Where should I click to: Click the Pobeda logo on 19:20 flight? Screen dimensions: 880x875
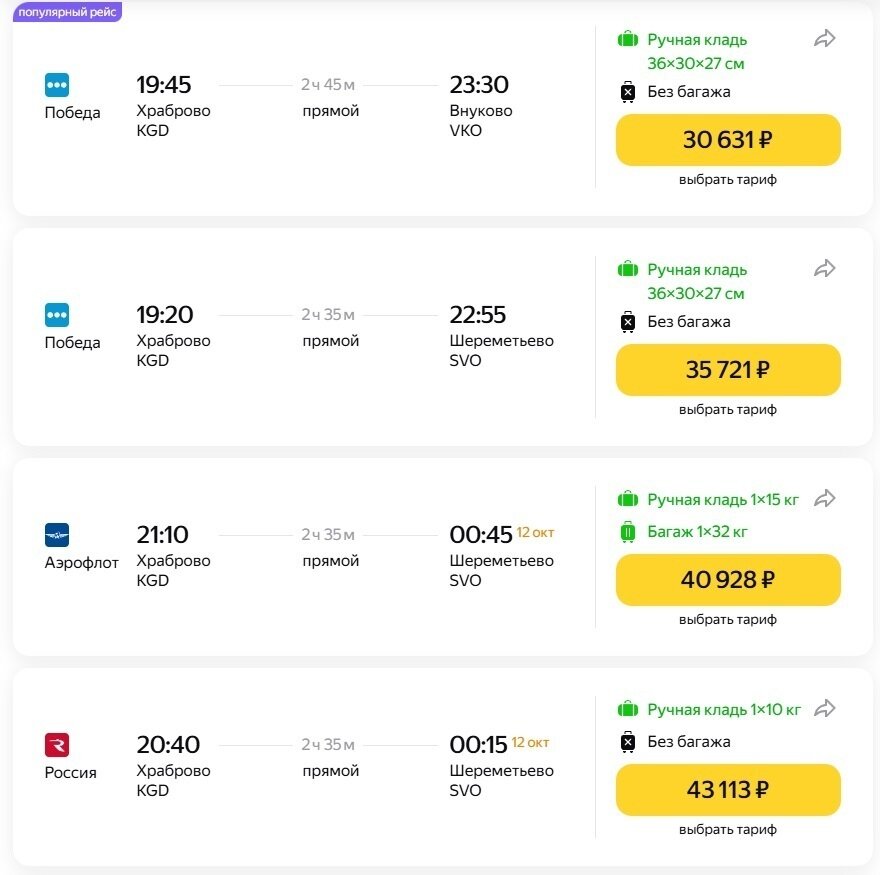[x=57, y=315]
